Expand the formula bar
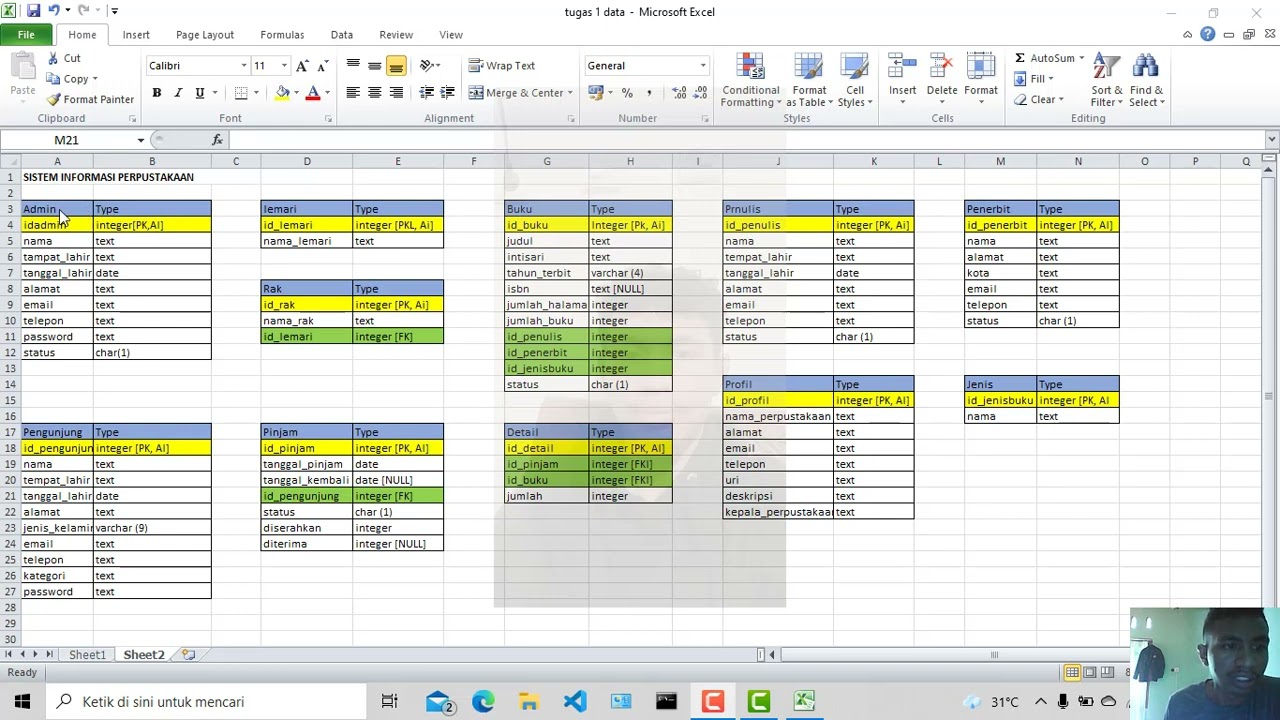1280x720 pixels. 1271,140
